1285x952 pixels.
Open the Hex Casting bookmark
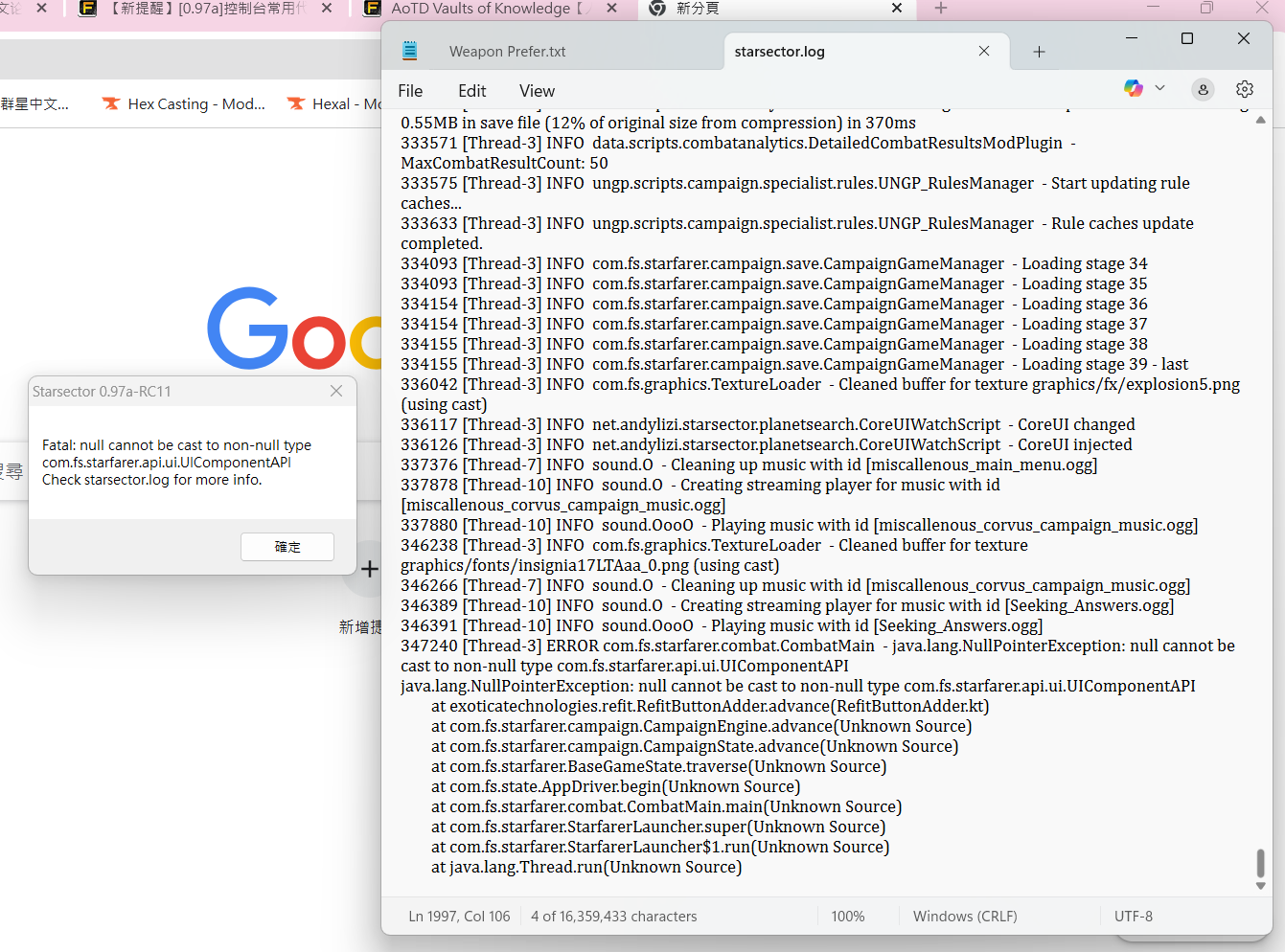pos(182,103)
